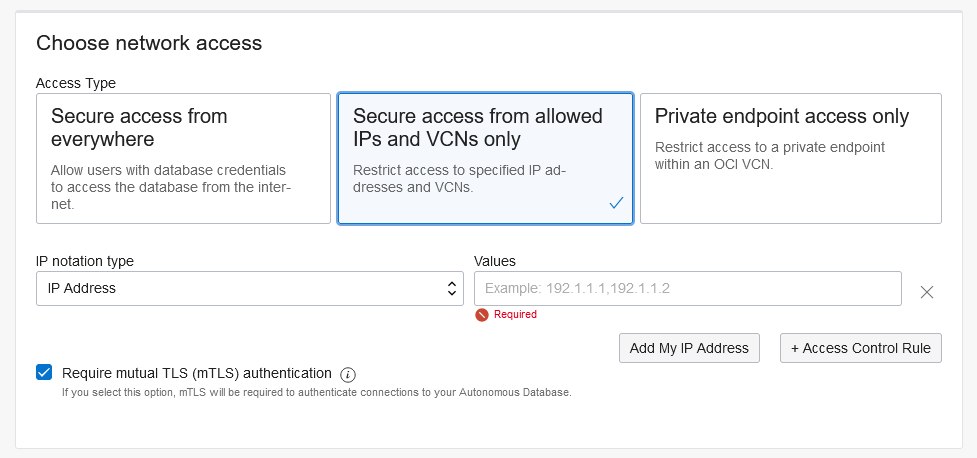Click the Add My IP Address button
Viewport: 977px width, 458px height.
(689, 348)
